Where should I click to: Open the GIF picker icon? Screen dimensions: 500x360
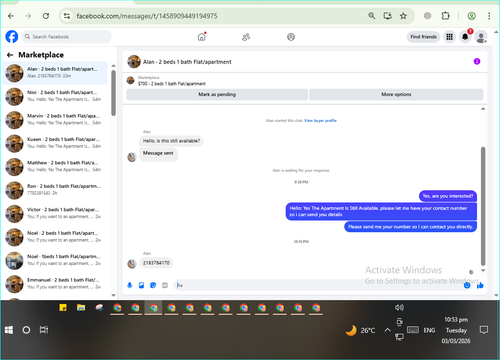point(165,285)
